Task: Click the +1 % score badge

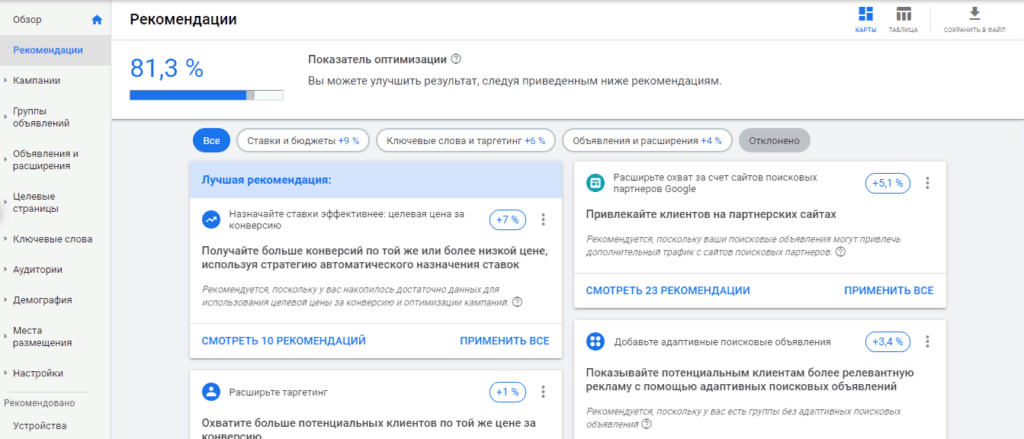Action: [x=508, y=392]
